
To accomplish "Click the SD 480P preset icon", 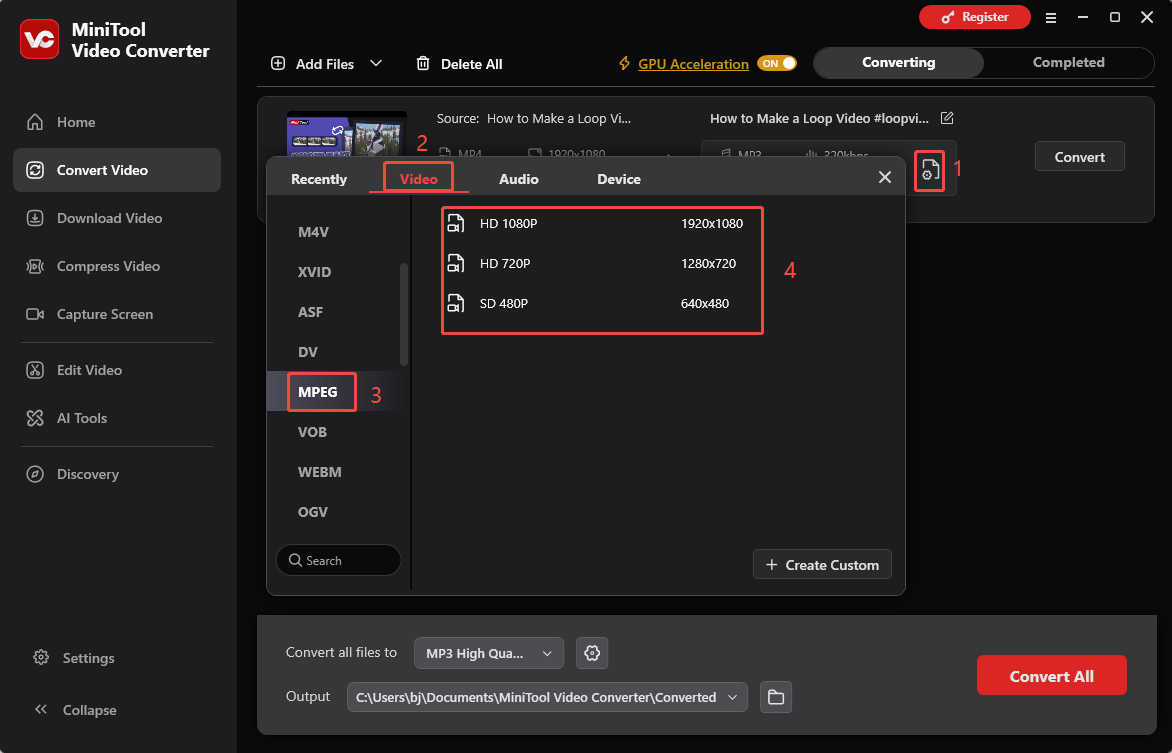I will (x=455, y=303).
